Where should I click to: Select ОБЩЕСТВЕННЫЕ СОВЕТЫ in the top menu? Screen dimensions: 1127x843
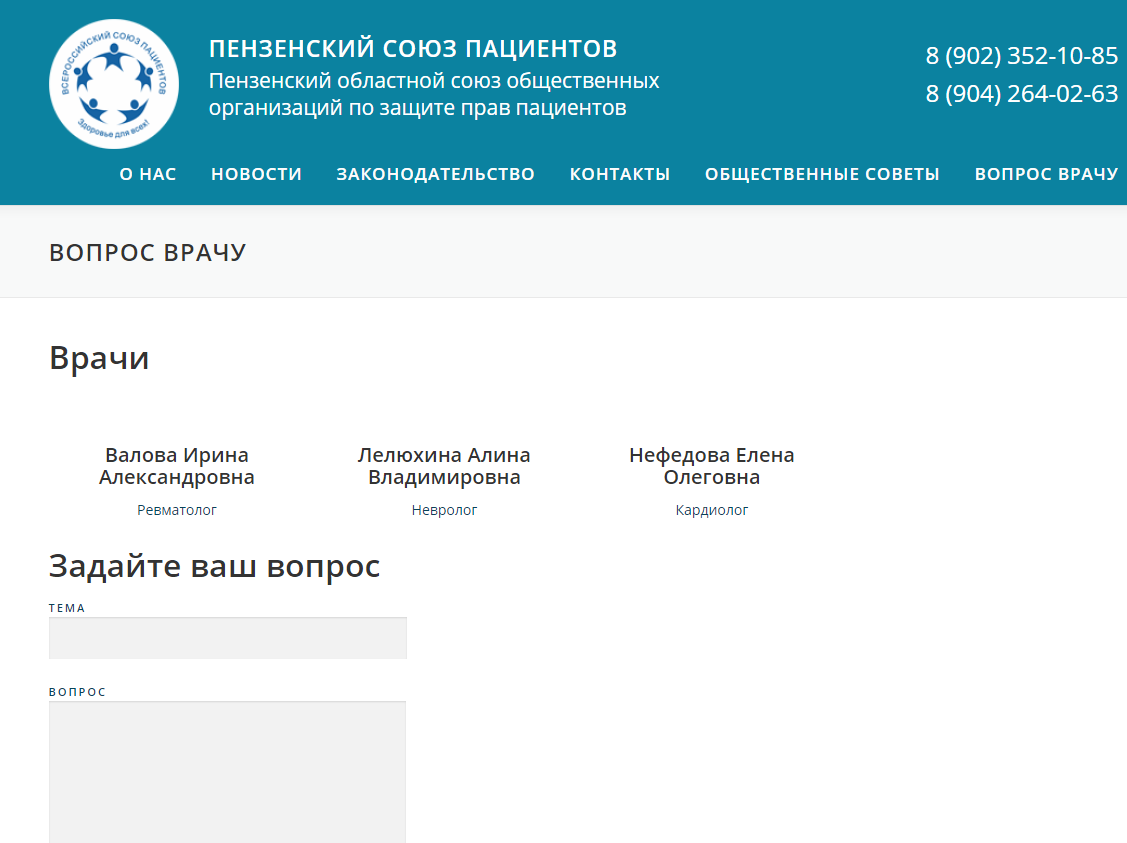822,174
